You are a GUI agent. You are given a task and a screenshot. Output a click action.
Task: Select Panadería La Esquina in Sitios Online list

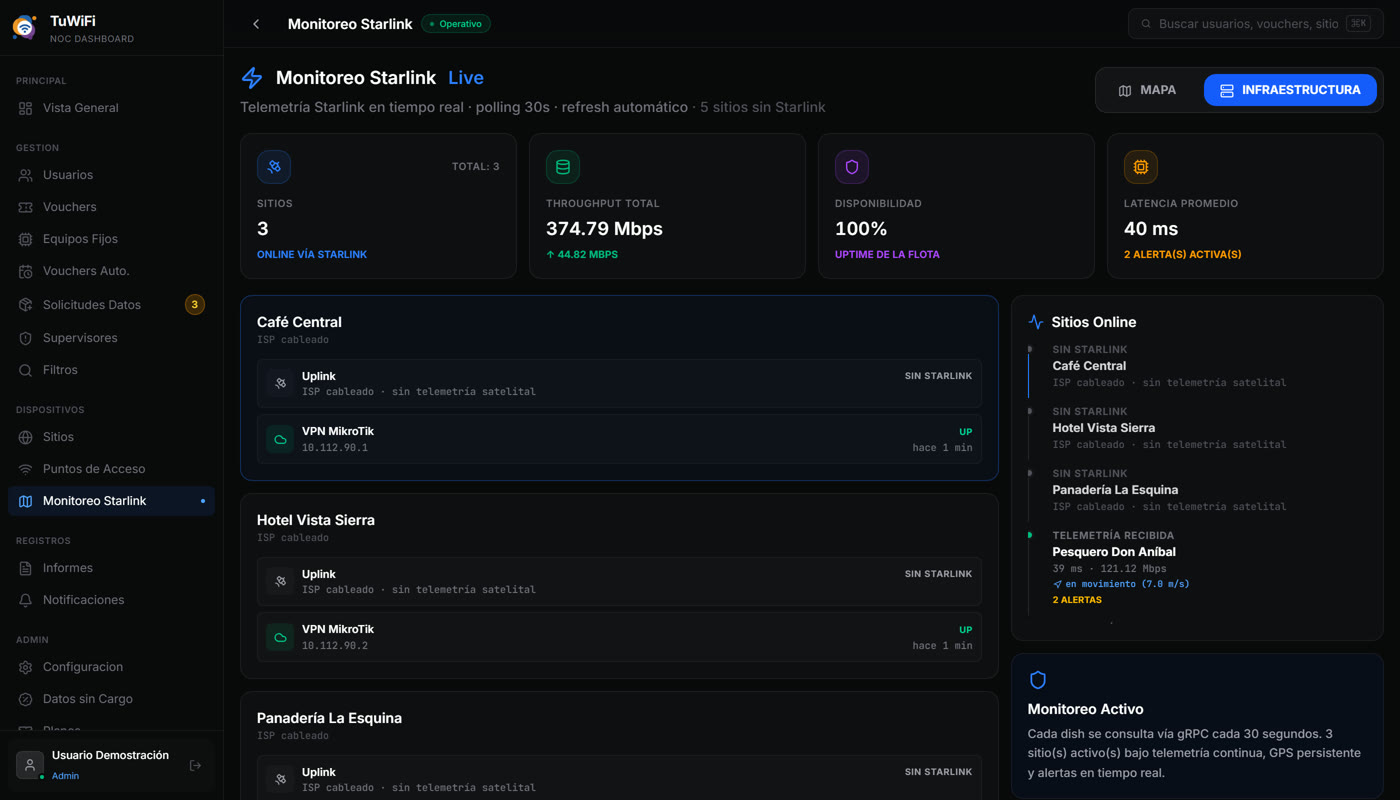pos(1115,490)
